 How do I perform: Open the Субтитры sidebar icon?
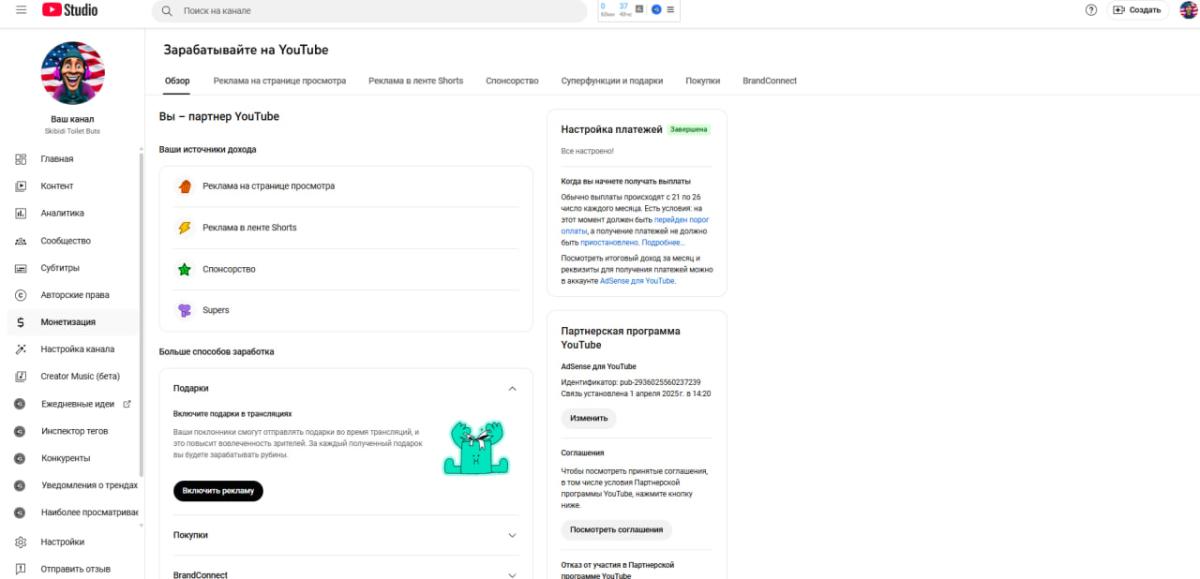click(20, 268)
